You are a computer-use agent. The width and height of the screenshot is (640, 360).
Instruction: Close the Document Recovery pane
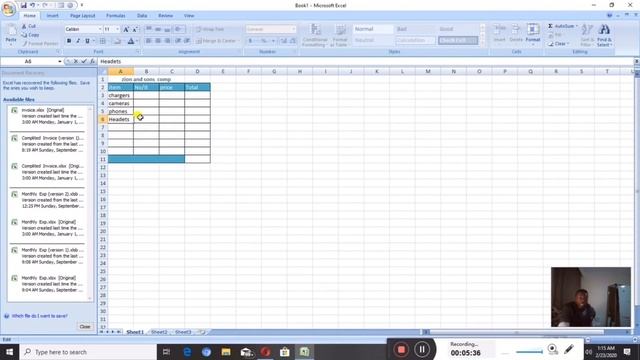pos(85,327)
